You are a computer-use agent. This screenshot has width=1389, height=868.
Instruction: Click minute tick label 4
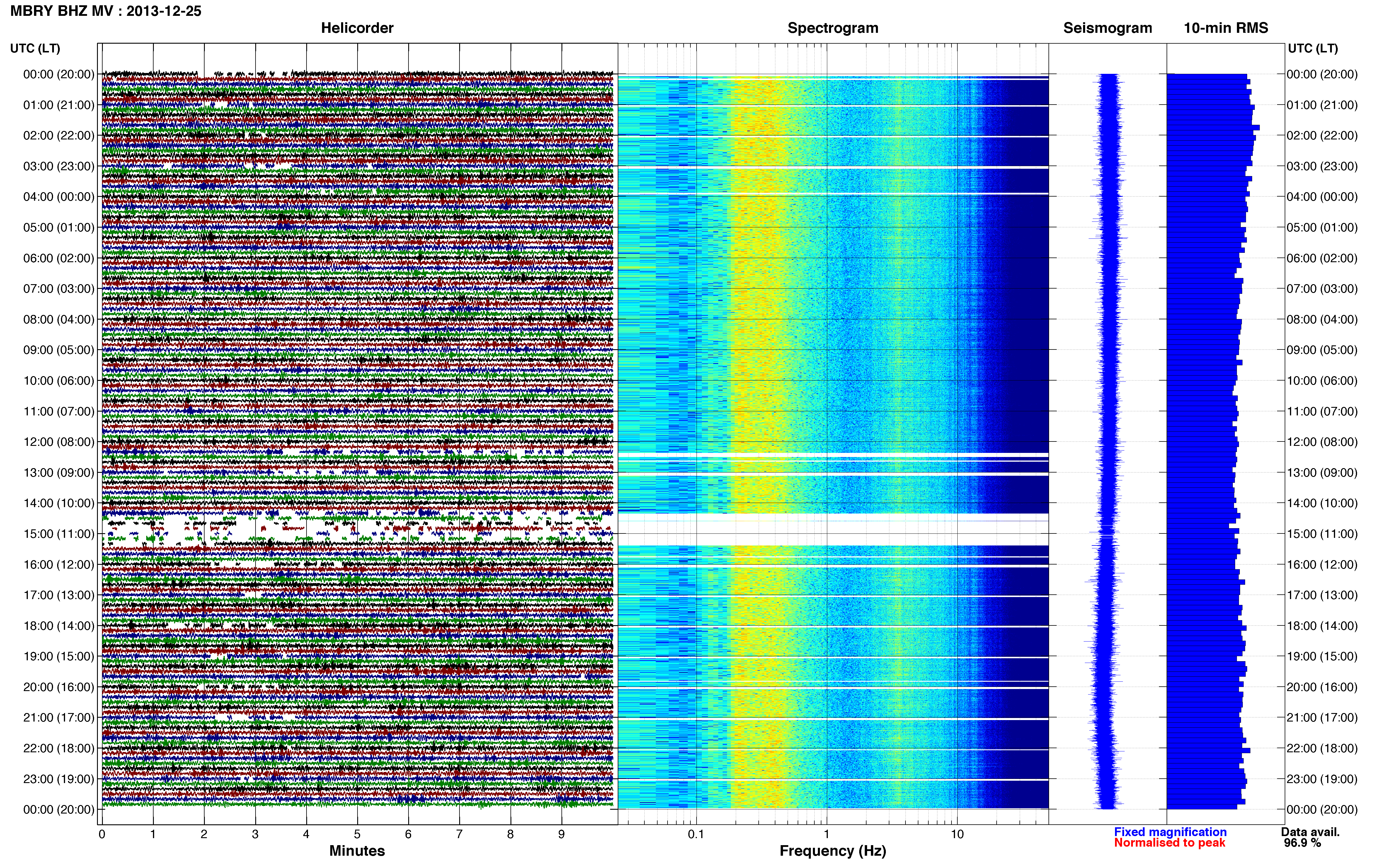pos(306,834)
